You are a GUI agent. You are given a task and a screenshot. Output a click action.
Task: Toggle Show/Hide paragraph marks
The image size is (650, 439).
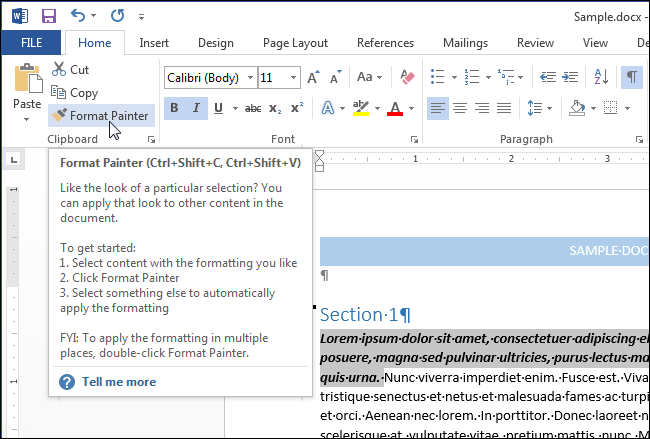click(x=632, y=77)
